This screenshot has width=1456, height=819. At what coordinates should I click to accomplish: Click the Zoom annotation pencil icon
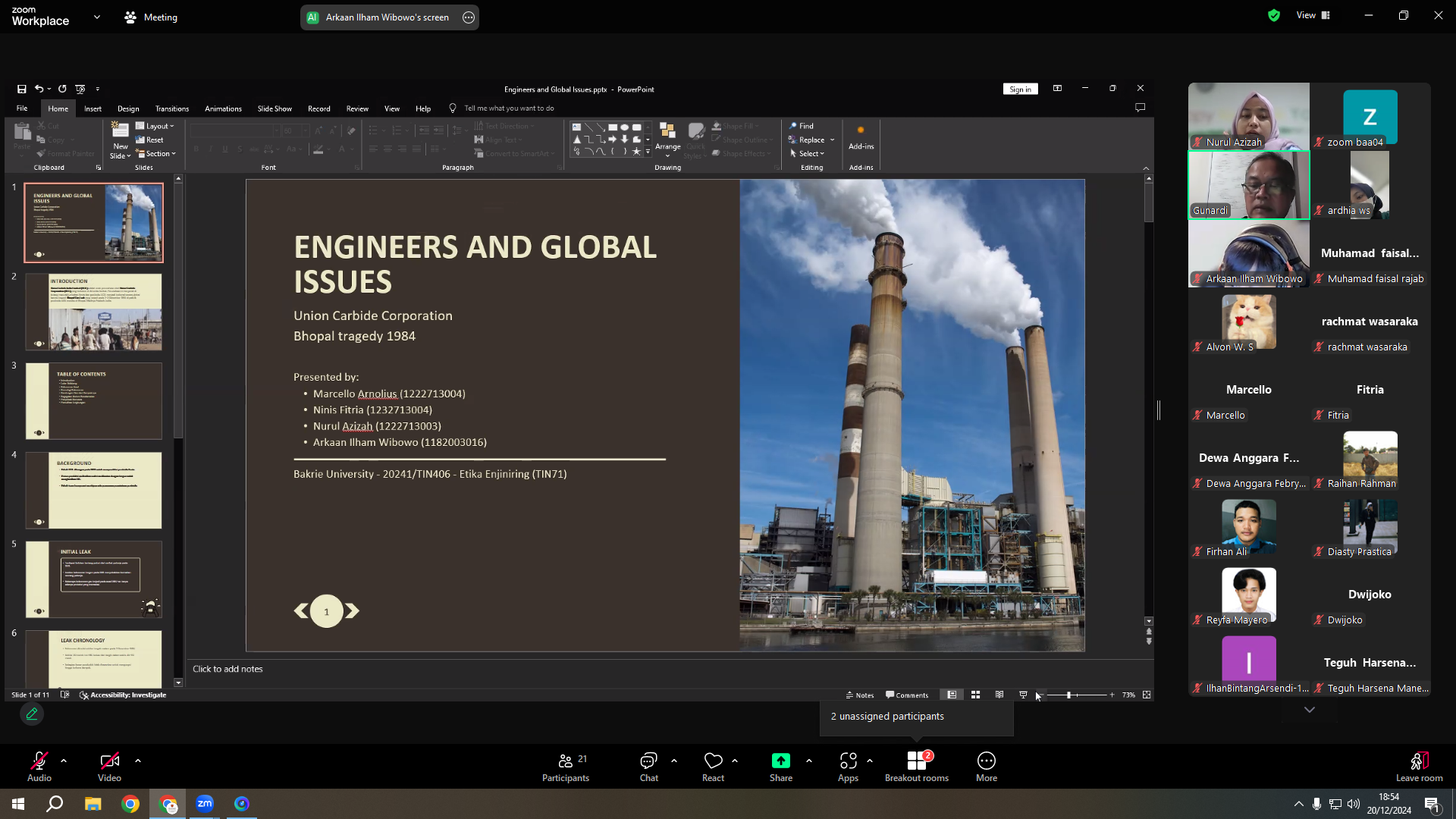[32, 714]
